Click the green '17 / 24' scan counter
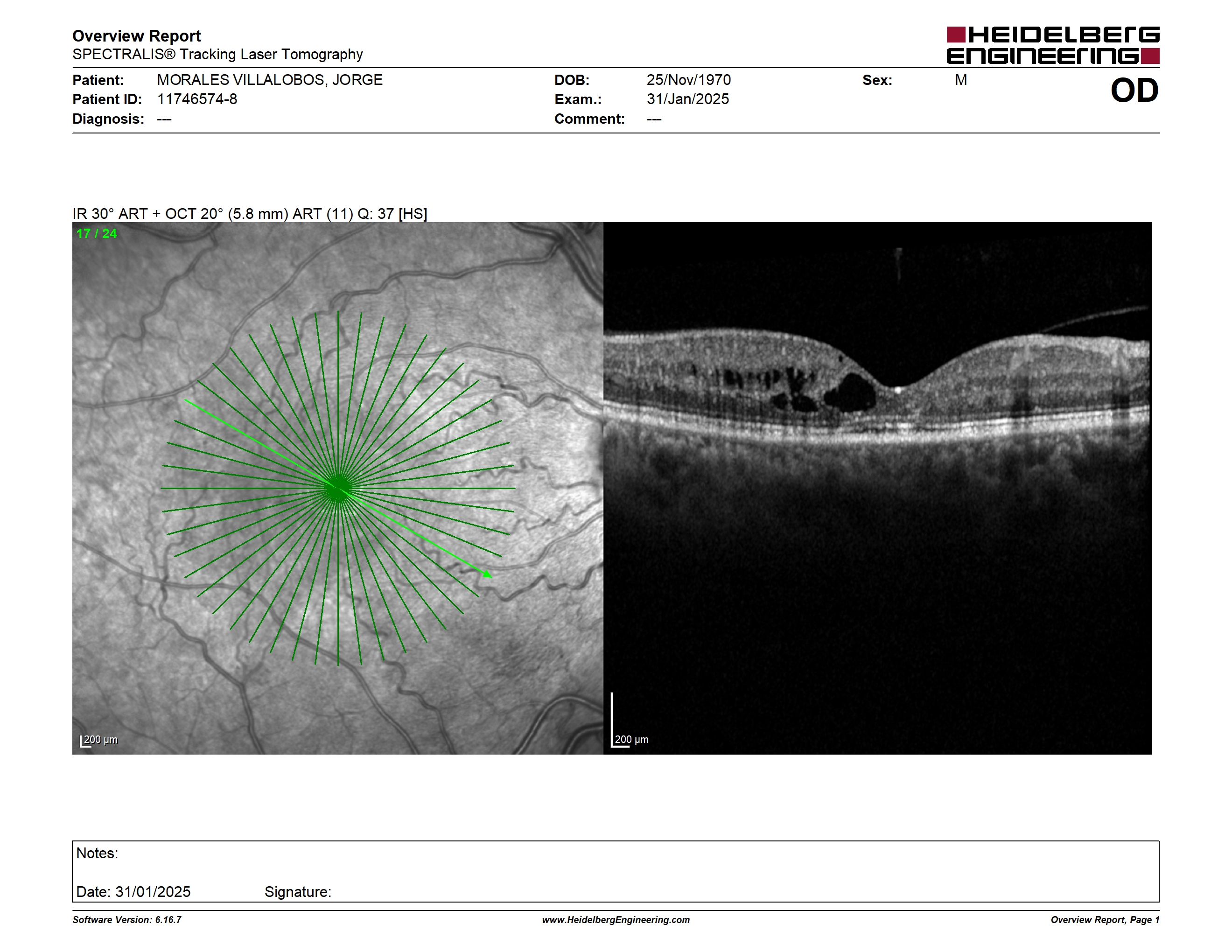The image size is (1232, 952). pyautogui.click(x=97, y=233)
